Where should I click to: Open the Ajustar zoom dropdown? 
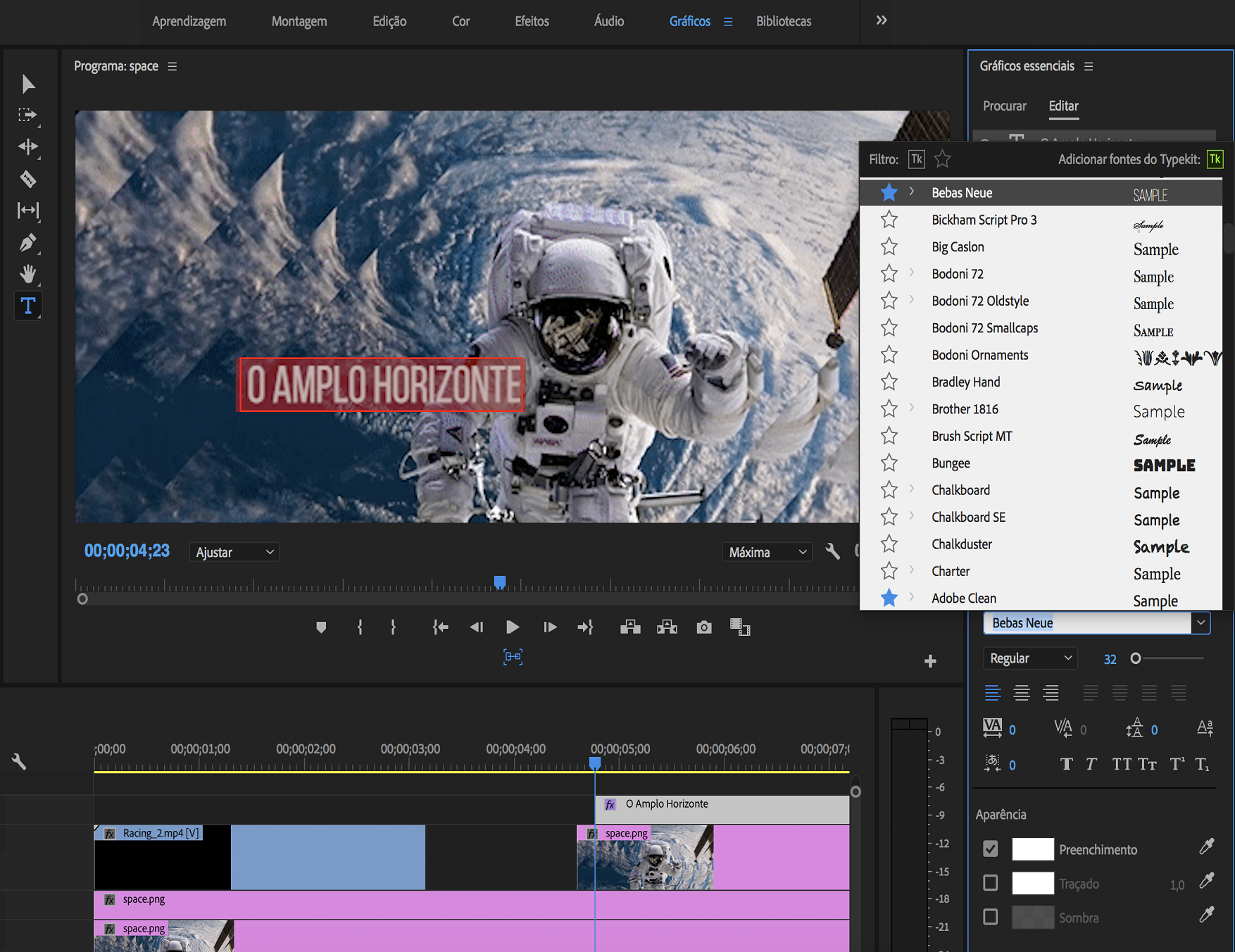point(234,552)
